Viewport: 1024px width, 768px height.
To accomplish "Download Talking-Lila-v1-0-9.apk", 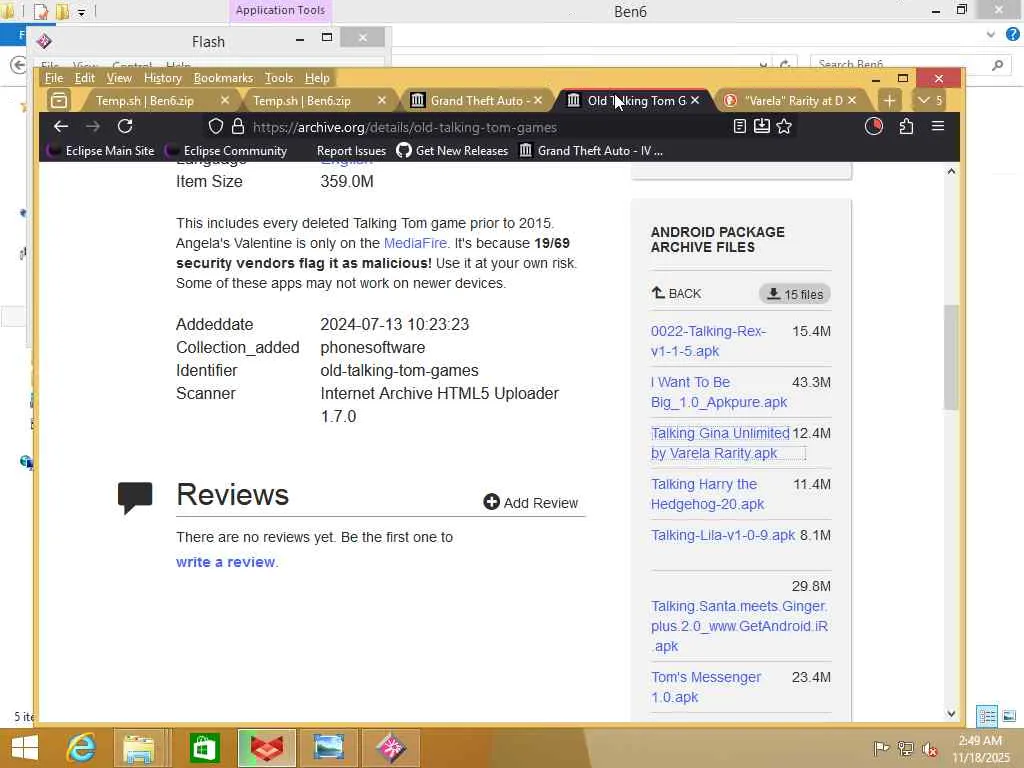I will tap(722, 535).
